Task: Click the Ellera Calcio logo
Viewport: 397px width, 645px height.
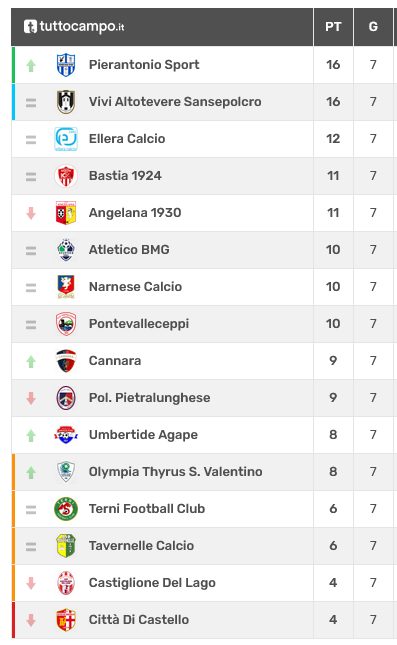Action: [x=66, y=139]
